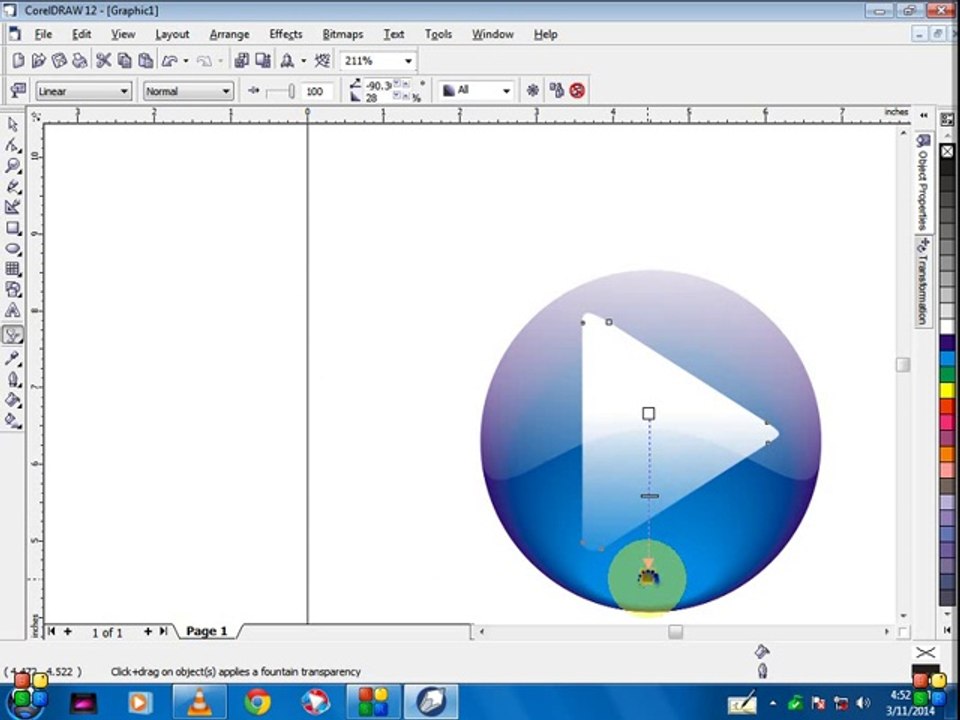960x720 pixels.
Task: Click the no-fill X swatch atop palette
Action: tap(947, 151)
